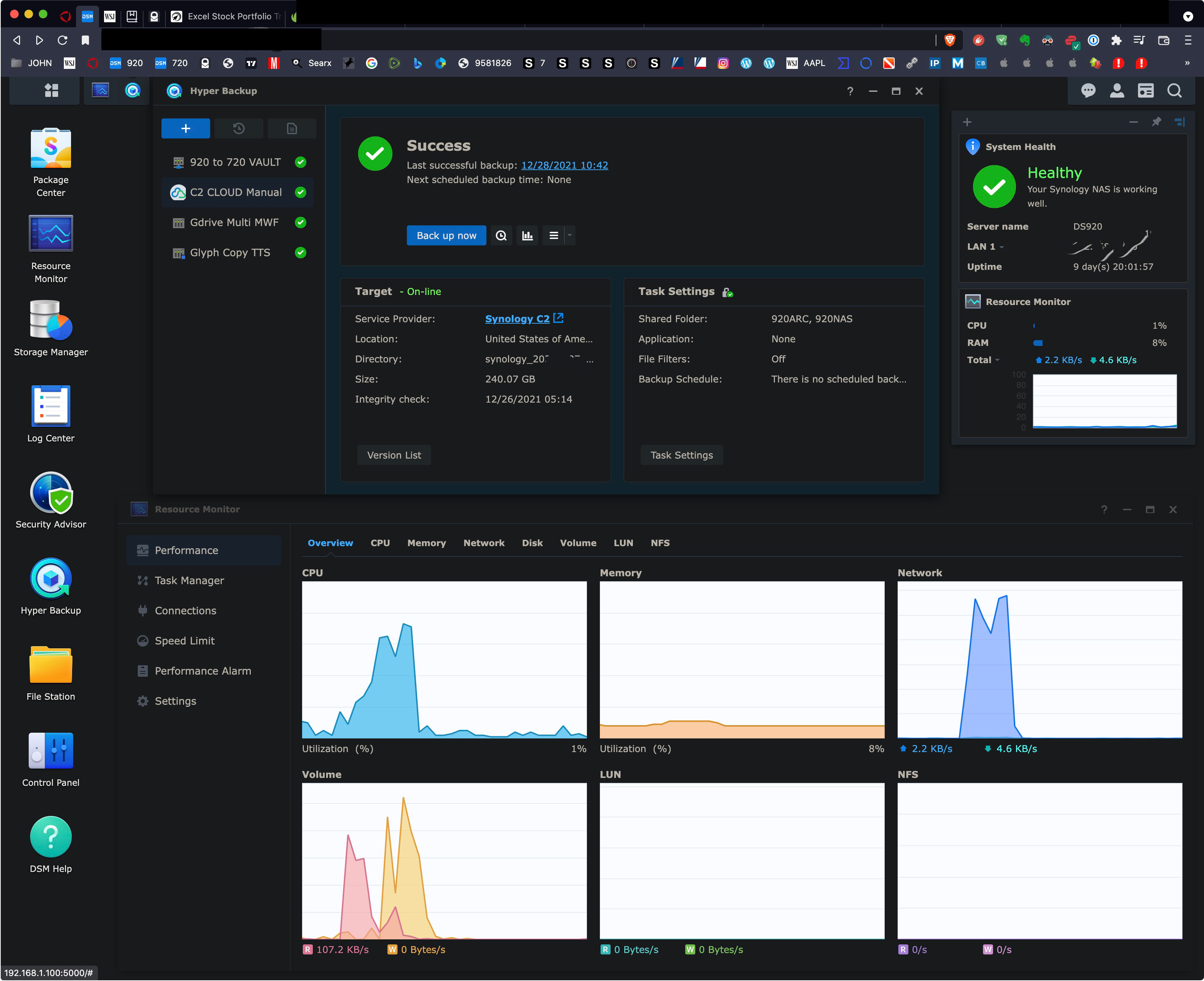Expand the Total network dropdown in widget
Screen dimensions: 1204x981
click(x=997, y=361)
